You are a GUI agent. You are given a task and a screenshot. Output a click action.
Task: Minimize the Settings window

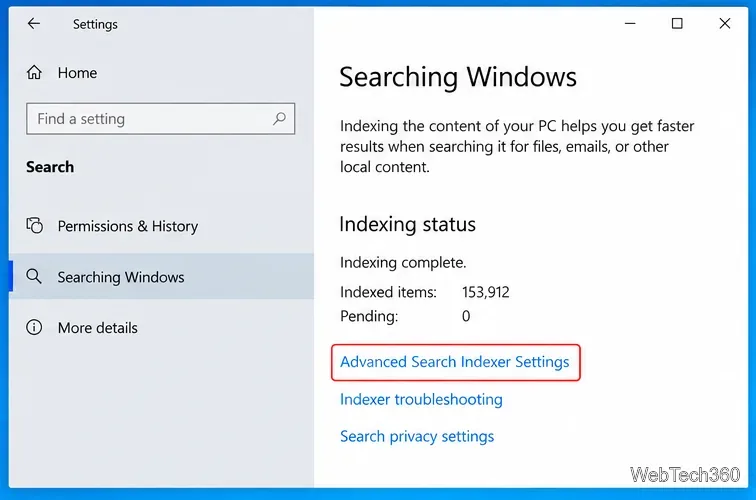pyautogui.click(x=630, y=23)
